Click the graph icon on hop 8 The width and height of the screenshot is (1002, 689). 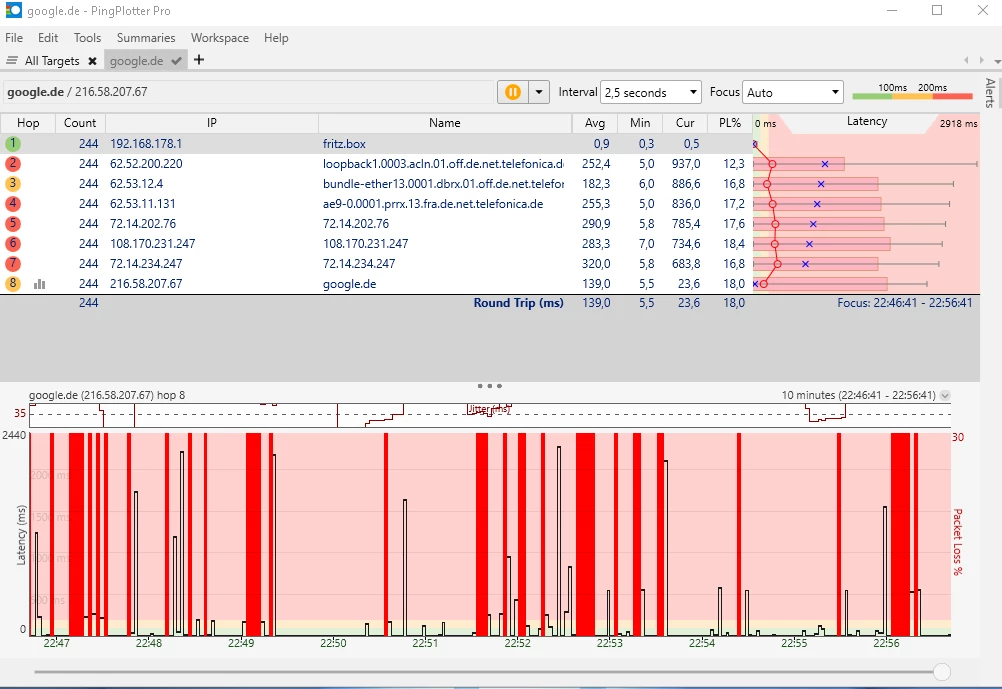(40, 284)
